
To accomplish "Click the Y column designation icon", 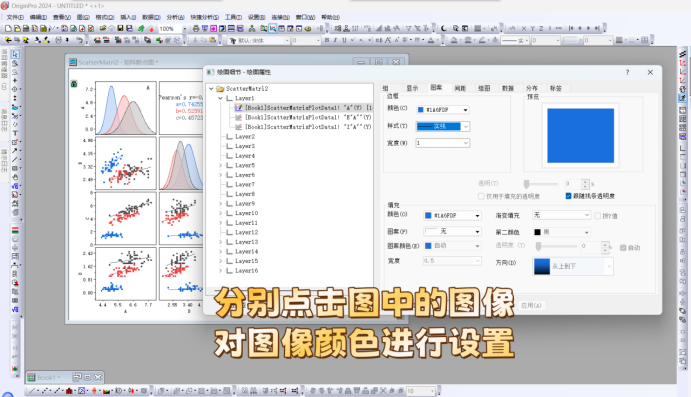I will coord(532,29).
